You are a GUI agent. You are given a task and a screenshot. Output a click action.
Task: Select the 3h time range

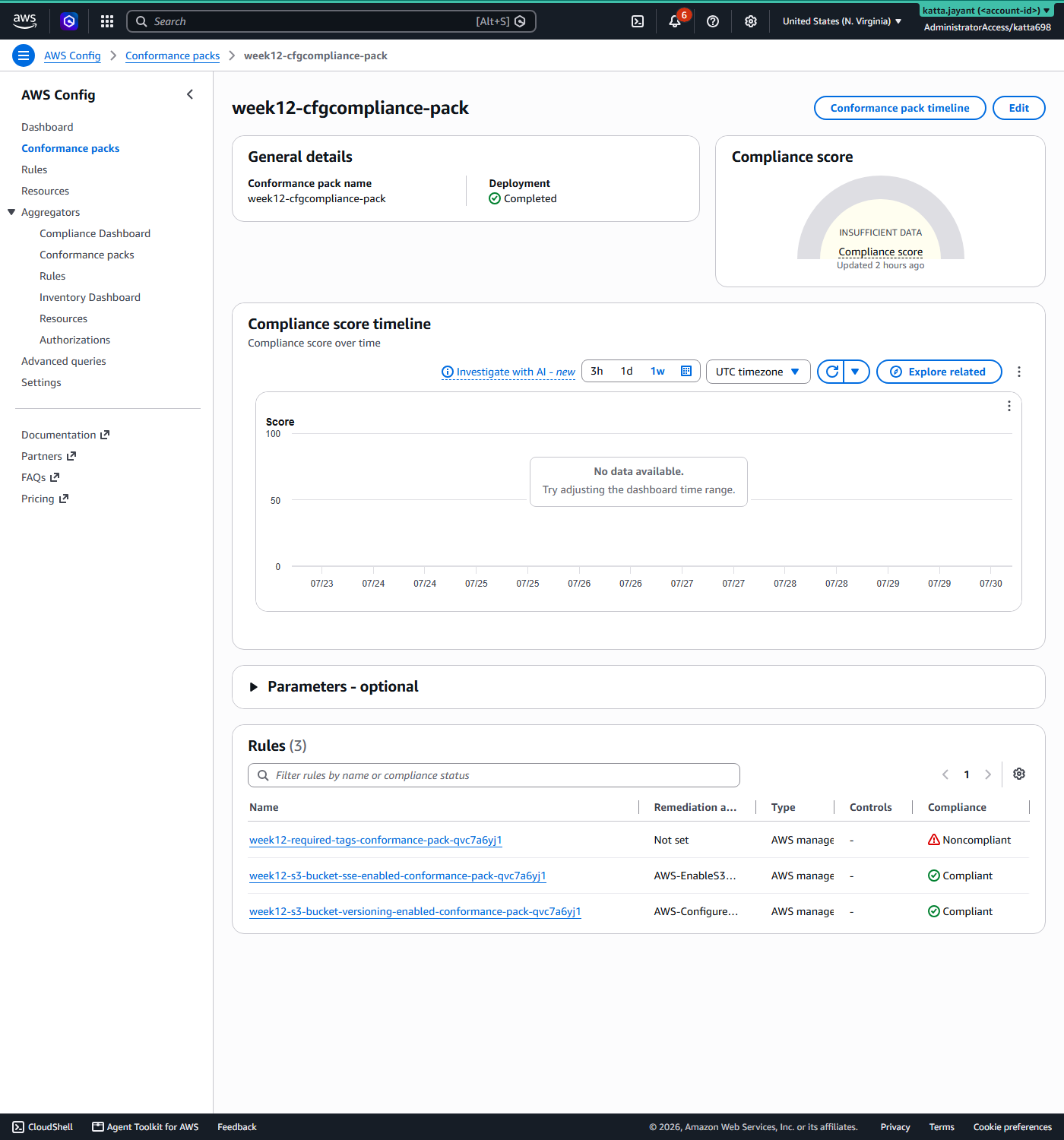point(597,371)
